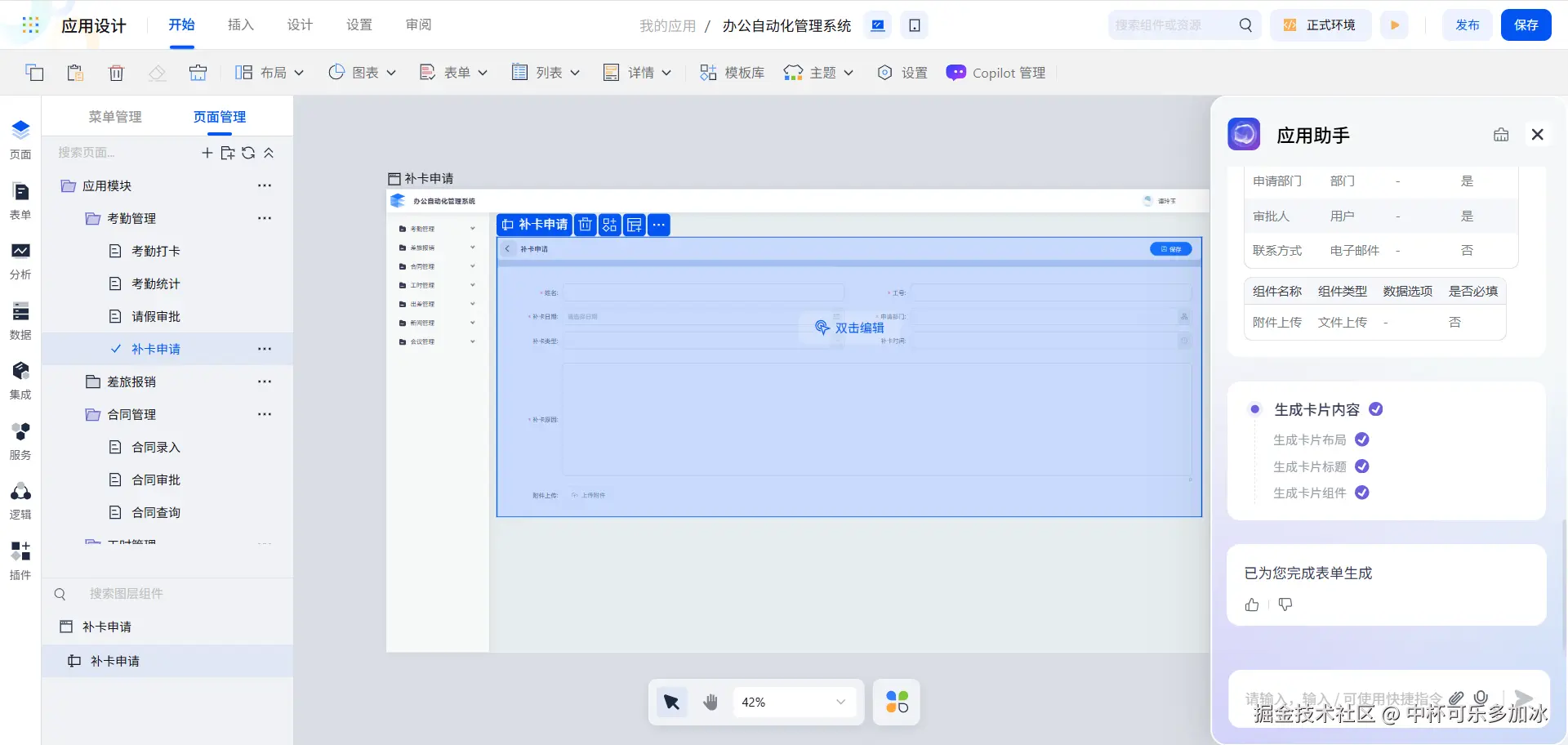
Task: Select the hand pan tool
Action: click(x=710, y=702)
